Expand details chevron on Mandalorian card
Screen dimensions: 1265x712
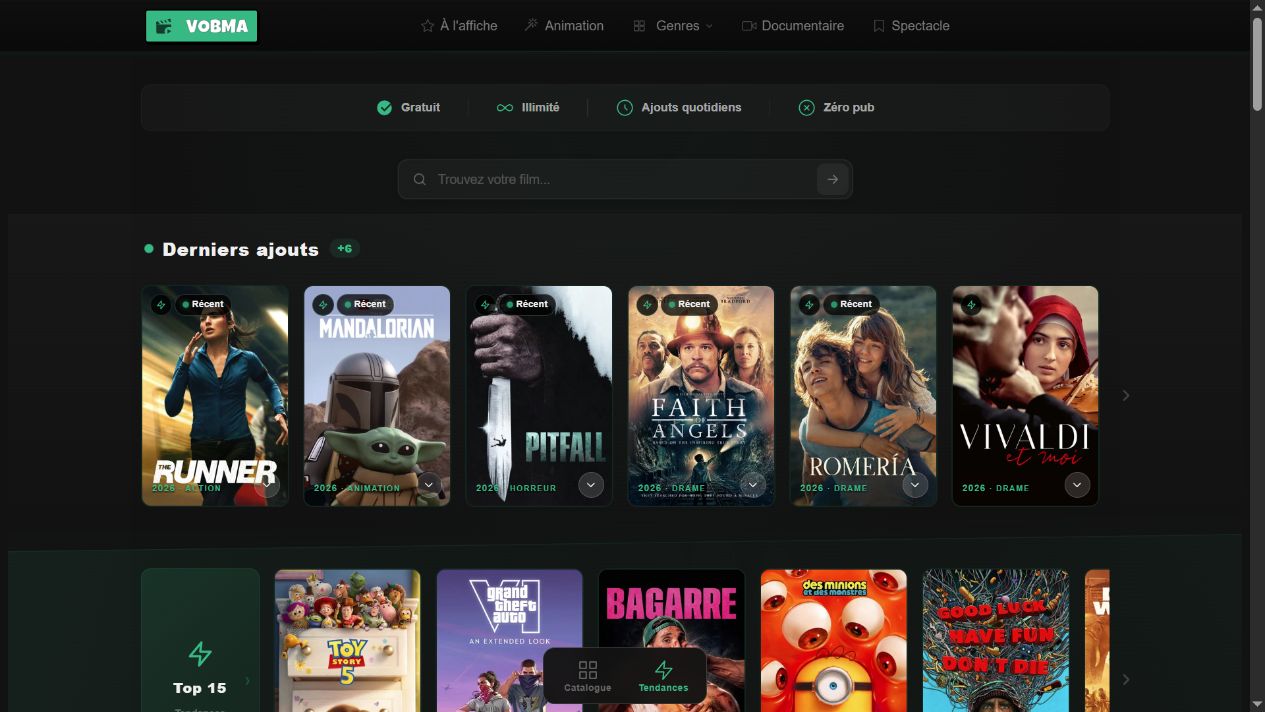429,485
